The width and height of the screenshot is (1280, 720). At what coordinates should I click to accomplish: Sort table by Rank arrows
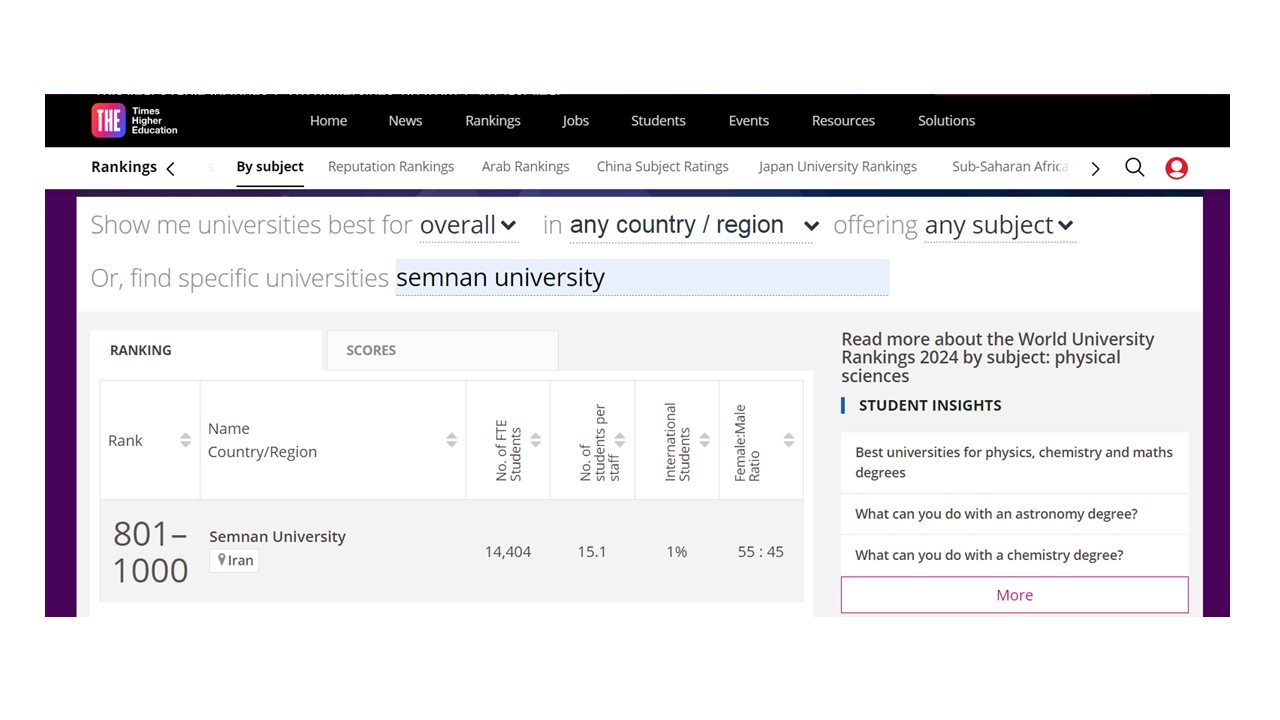pos(185,440)
